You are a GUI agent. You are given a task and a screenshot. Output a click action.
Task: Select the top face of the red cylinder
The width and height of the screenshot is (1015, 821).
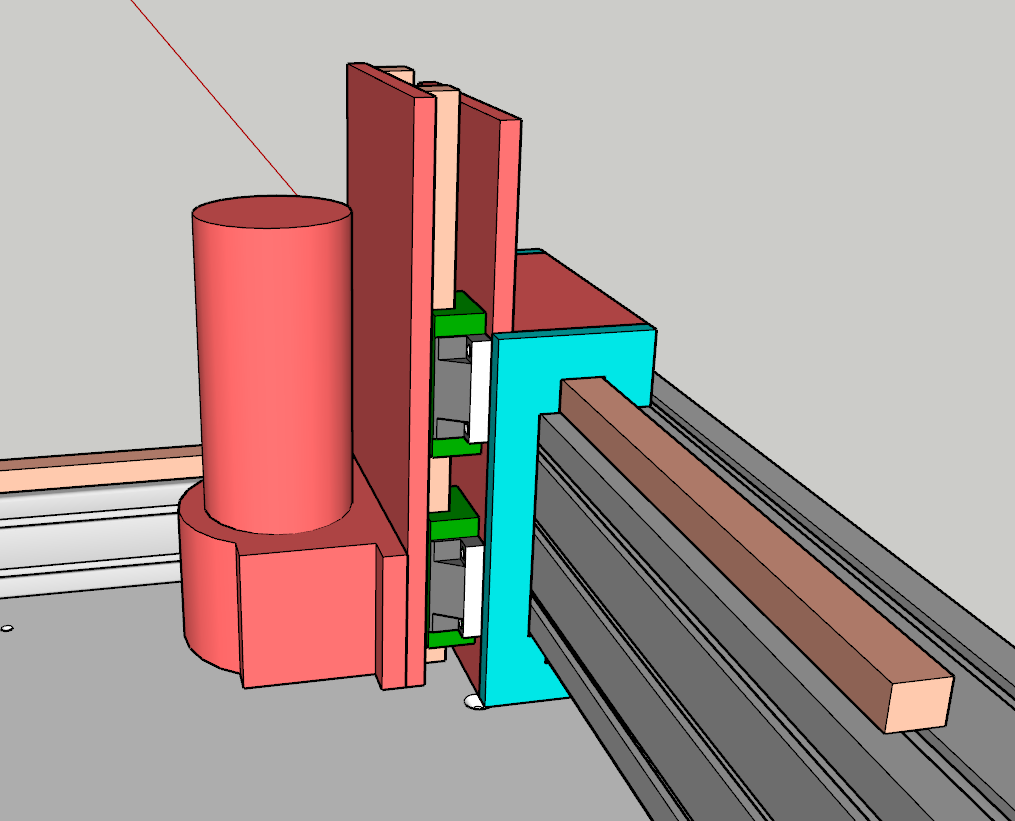(270, 212)
